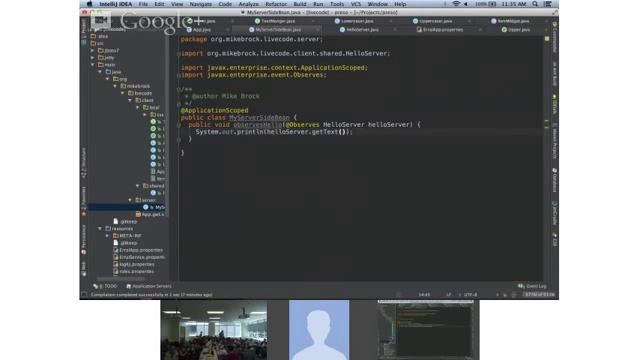640x360 pixels.
Task: Select ErraiApp.properties in the project tree
Action: (x=138, y=250)
